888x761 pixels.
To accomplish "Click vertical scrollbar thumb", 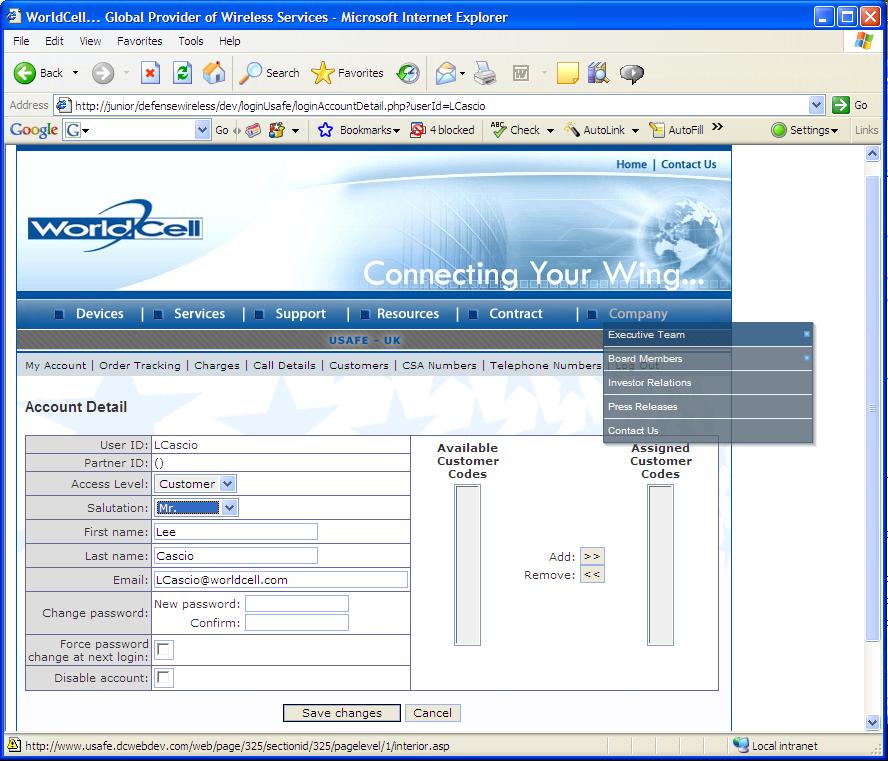I will point(872,408).
